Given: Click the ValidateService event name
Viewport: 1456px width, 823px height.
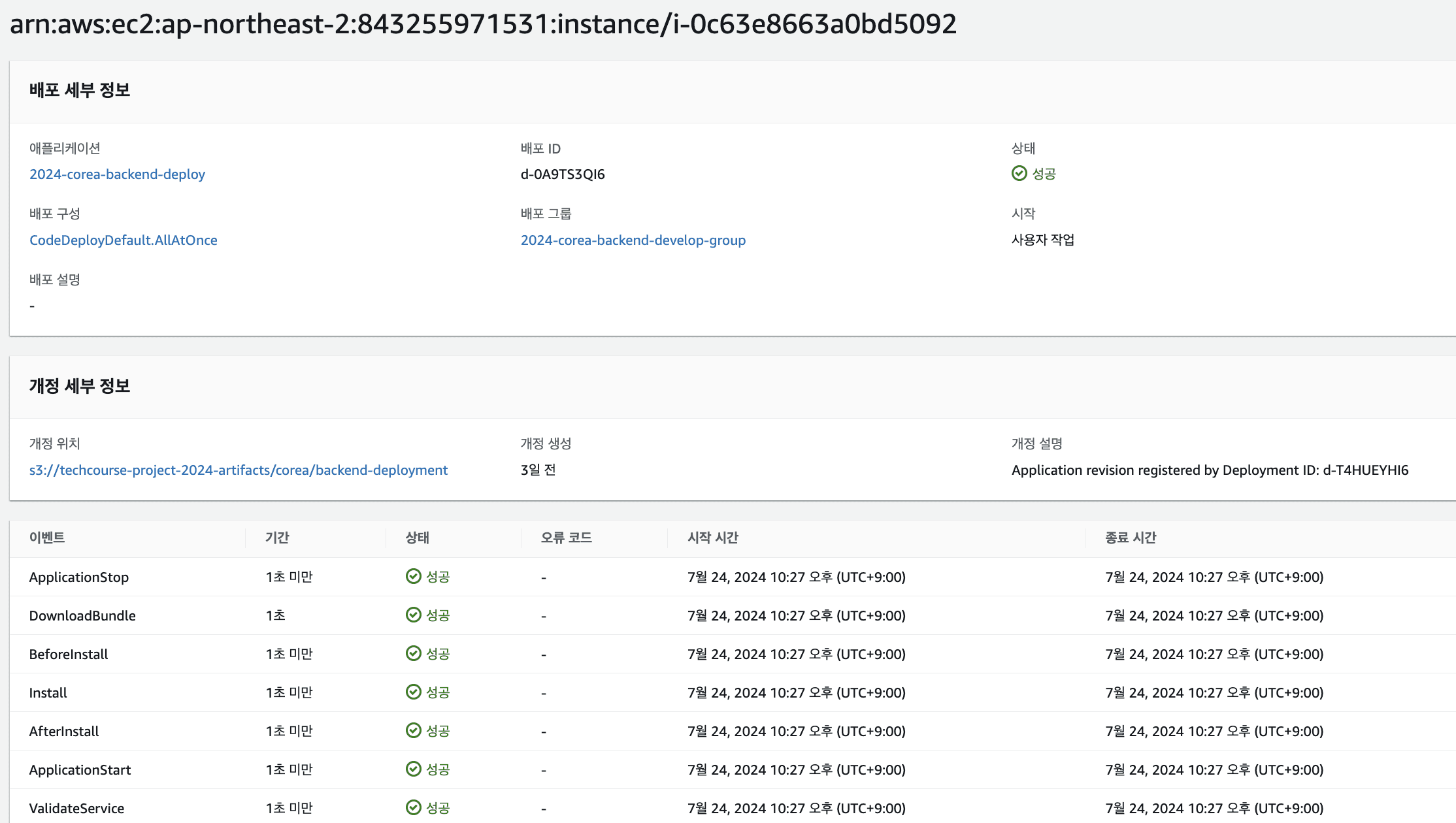Looking at the screenshot, I should click(76, 809).
